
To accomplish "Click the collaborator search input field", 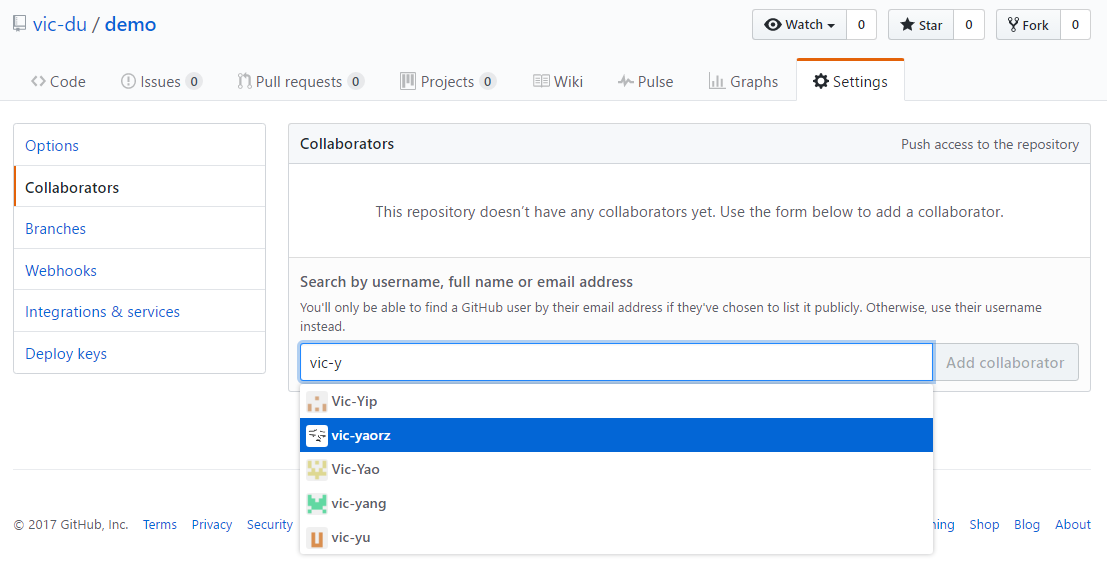I will [616, 362].
